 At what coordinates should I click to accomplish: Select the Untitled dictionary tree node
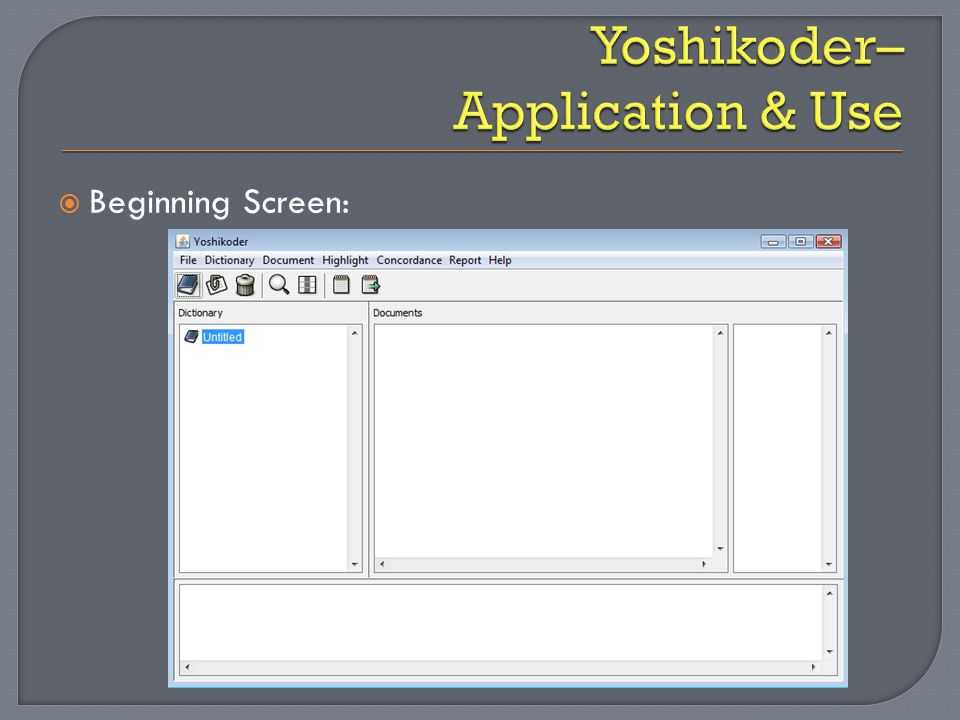click(x=223, y=337)
